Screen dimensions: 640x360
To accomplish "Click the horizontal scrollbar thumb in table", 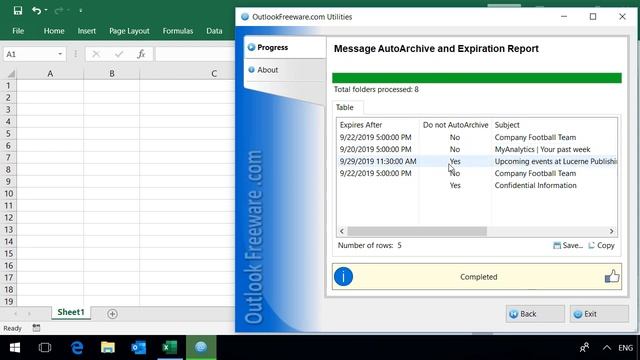I will [417, 231].
